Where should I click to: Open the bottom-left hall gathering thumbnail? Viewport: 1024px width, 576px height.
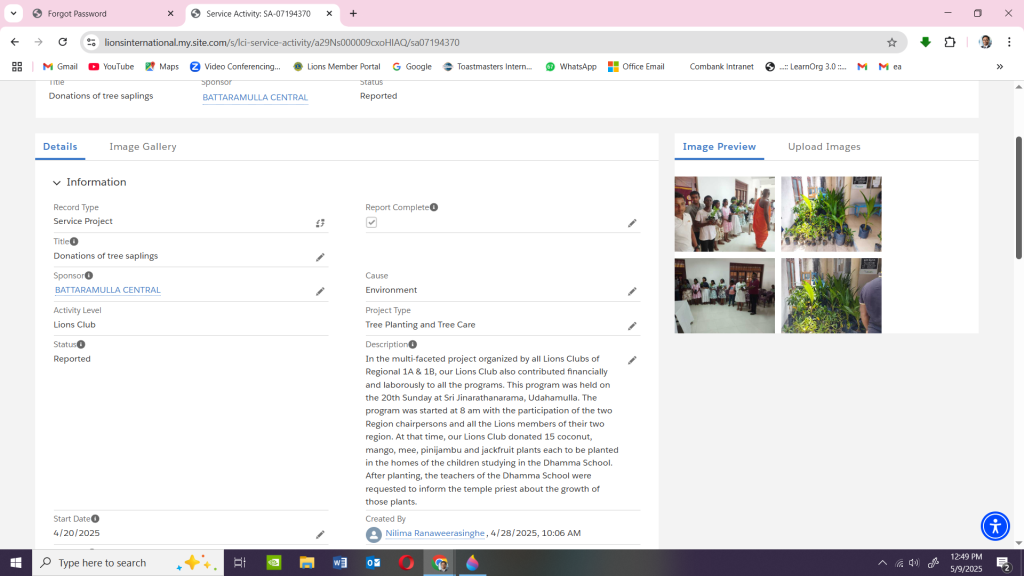(x=725, y=296)
